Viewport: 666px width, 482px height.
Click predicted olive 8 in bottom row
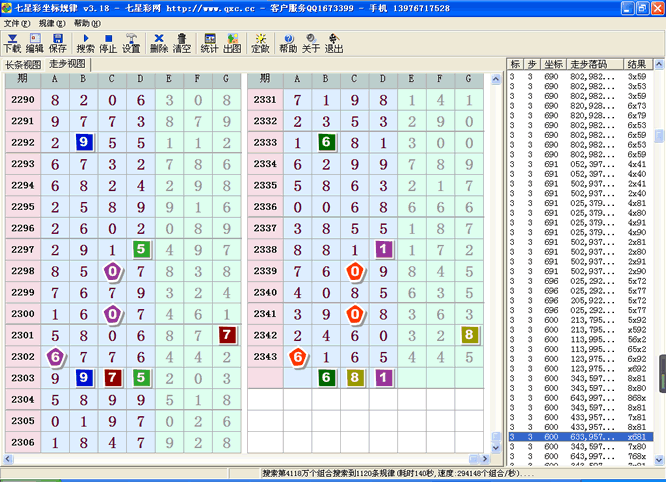[x=355, y=378]
